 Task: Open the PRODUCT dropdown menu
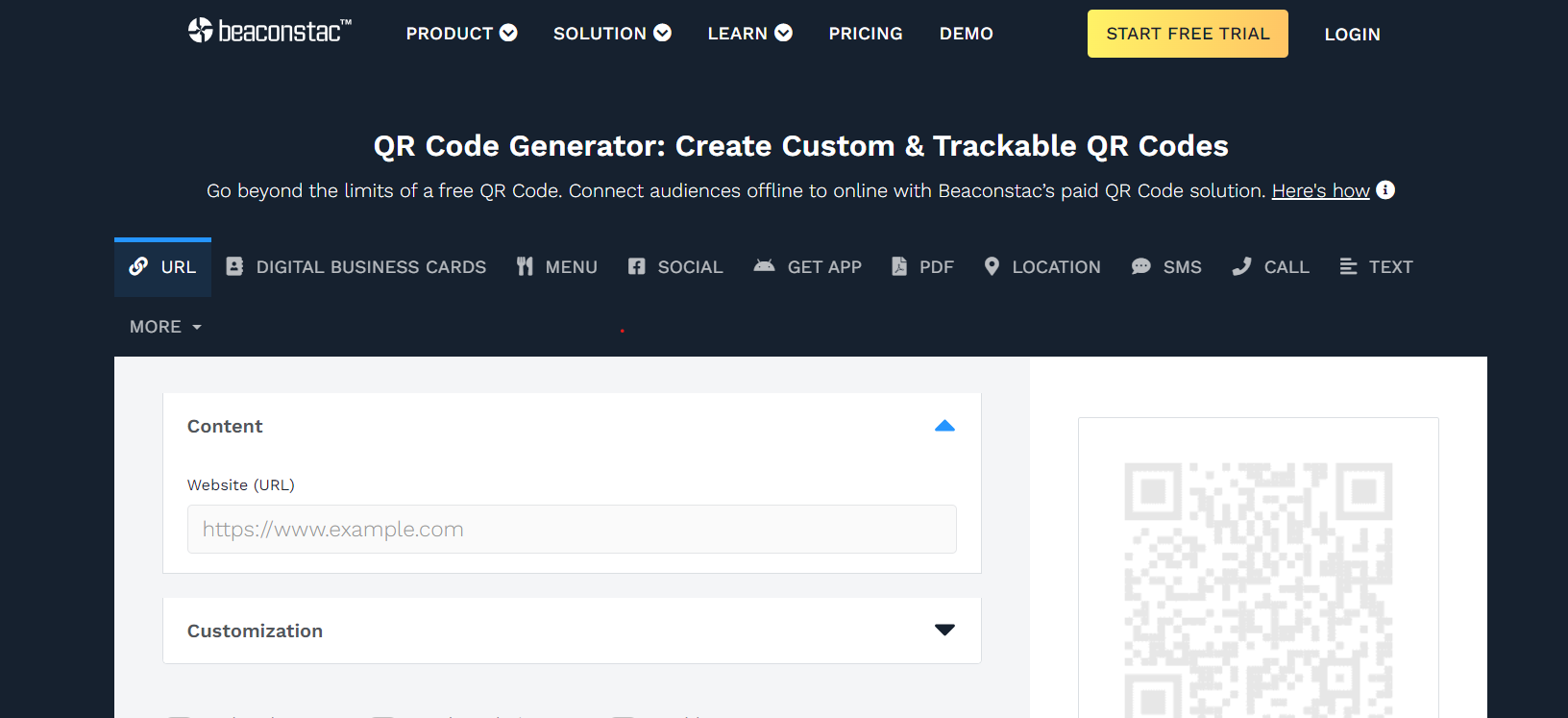(x=461, y=34)
